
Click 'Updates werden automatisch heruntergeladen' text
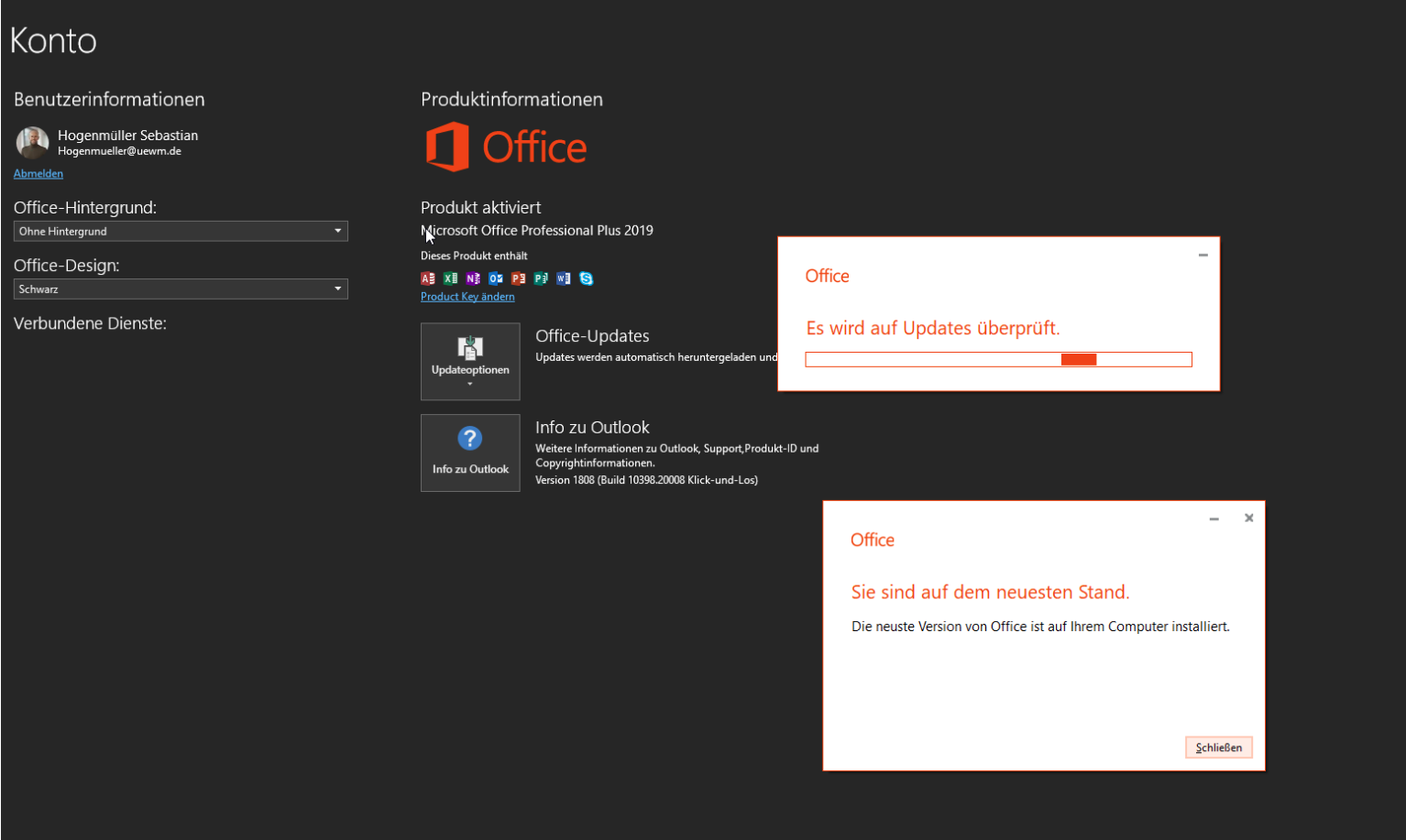tap(656, 357)
